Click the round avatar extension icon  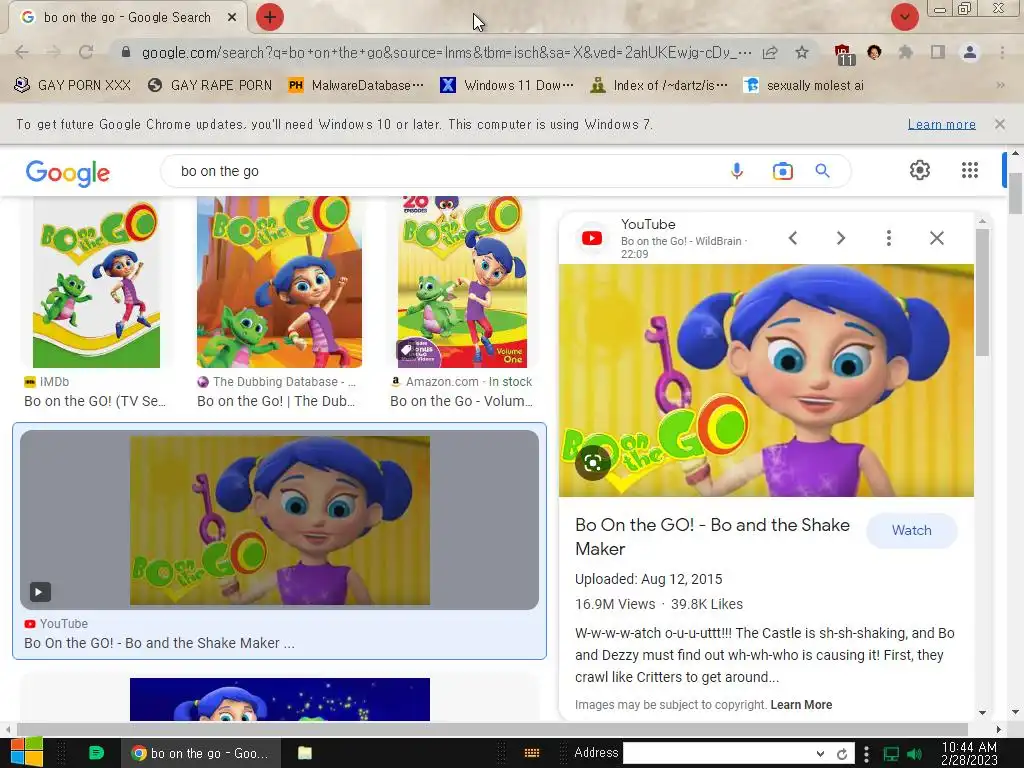tap(874, 52)
